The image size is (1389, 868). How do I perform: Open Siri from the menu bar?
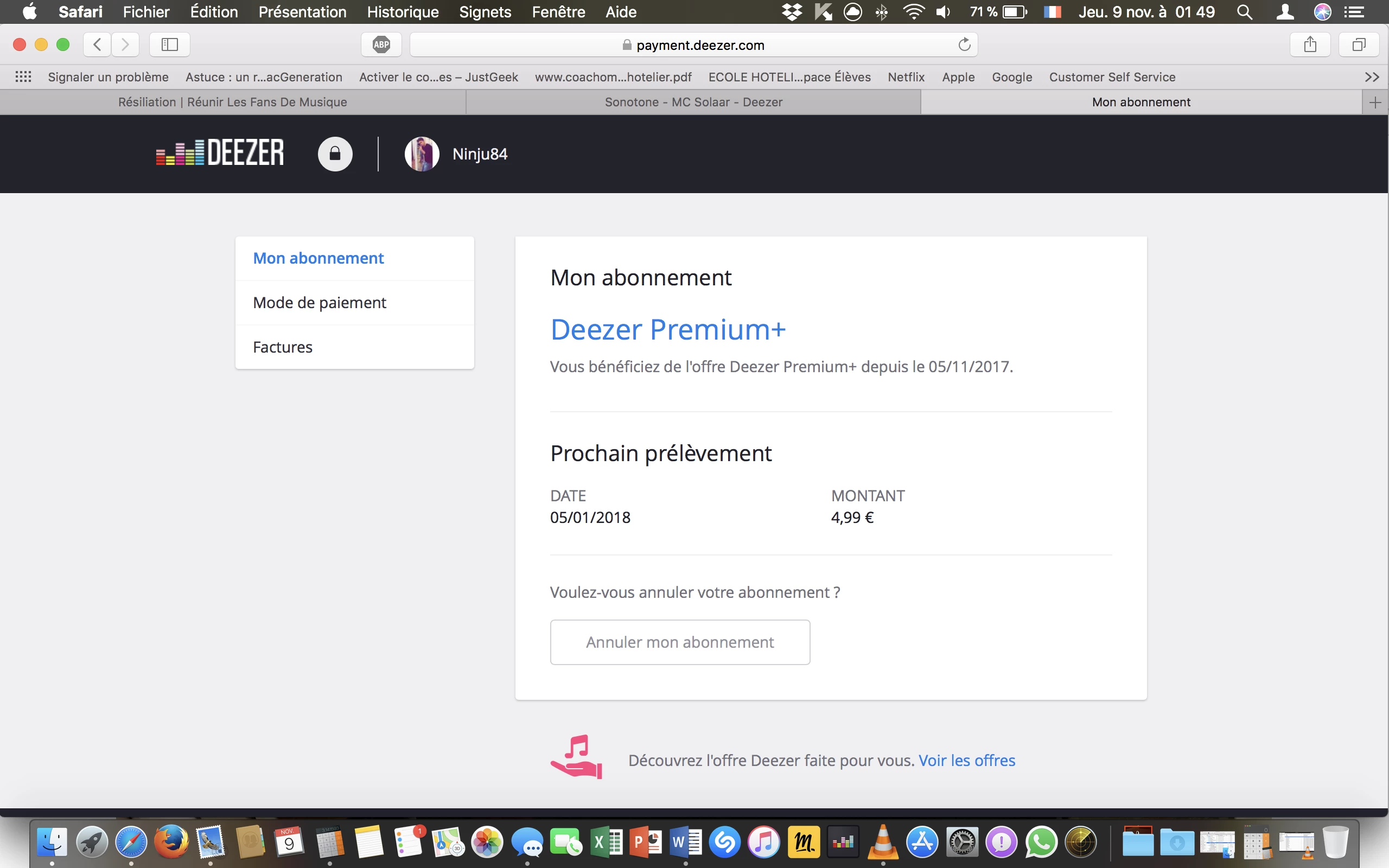[x=1322, y=11]
